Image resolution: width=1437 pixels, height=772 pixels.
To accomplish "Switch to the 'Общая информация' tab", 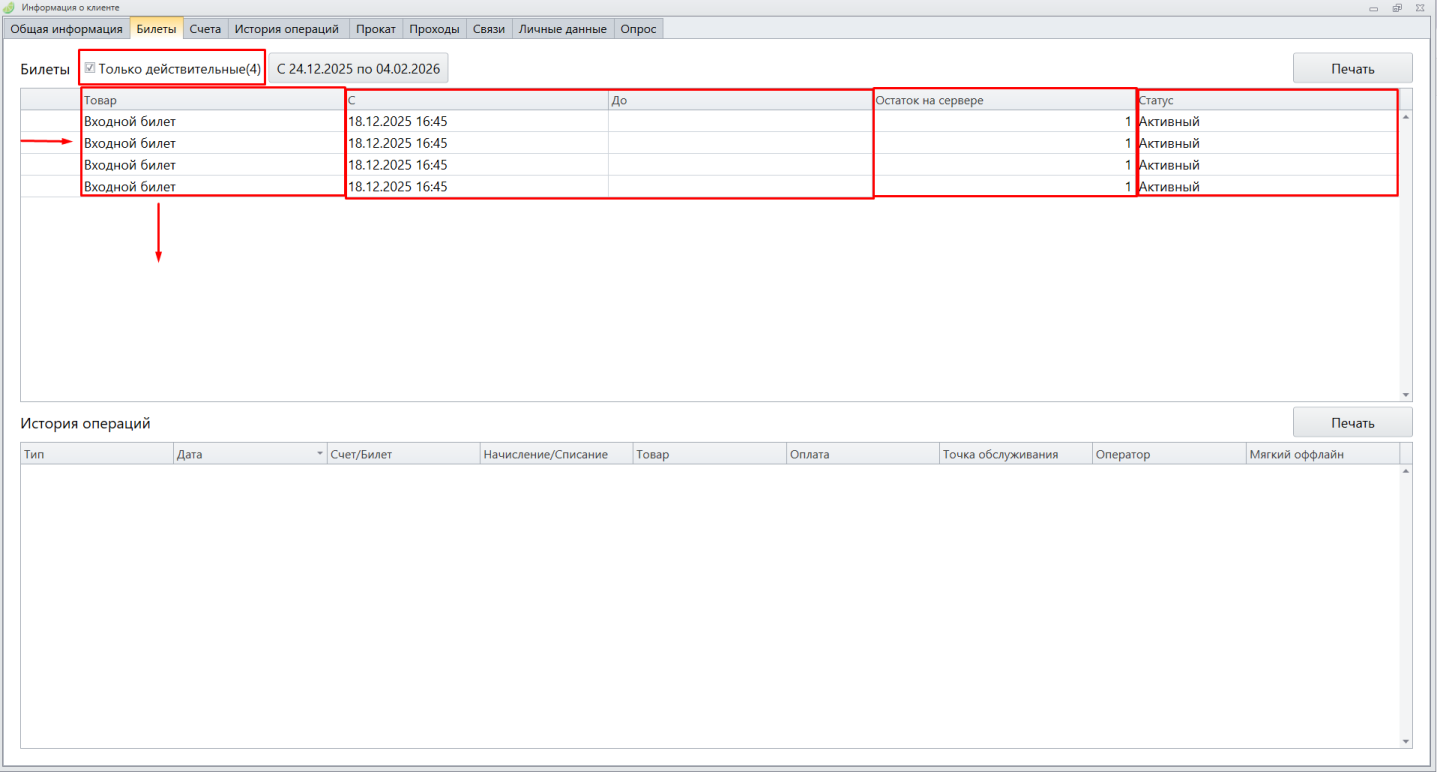I will (66, 29).
